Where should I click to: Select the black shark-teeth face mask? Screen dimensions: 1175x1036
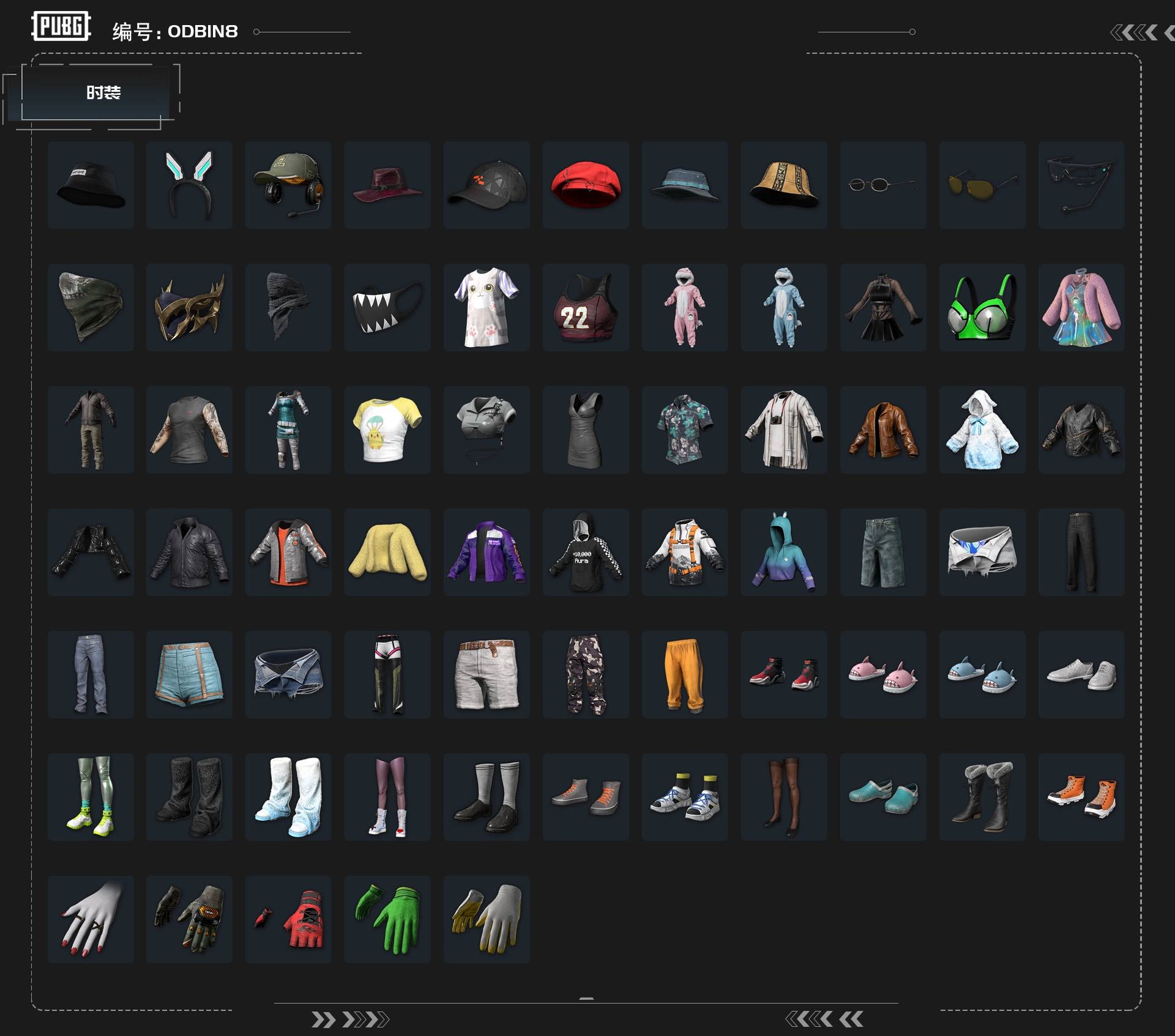(387, 307)
